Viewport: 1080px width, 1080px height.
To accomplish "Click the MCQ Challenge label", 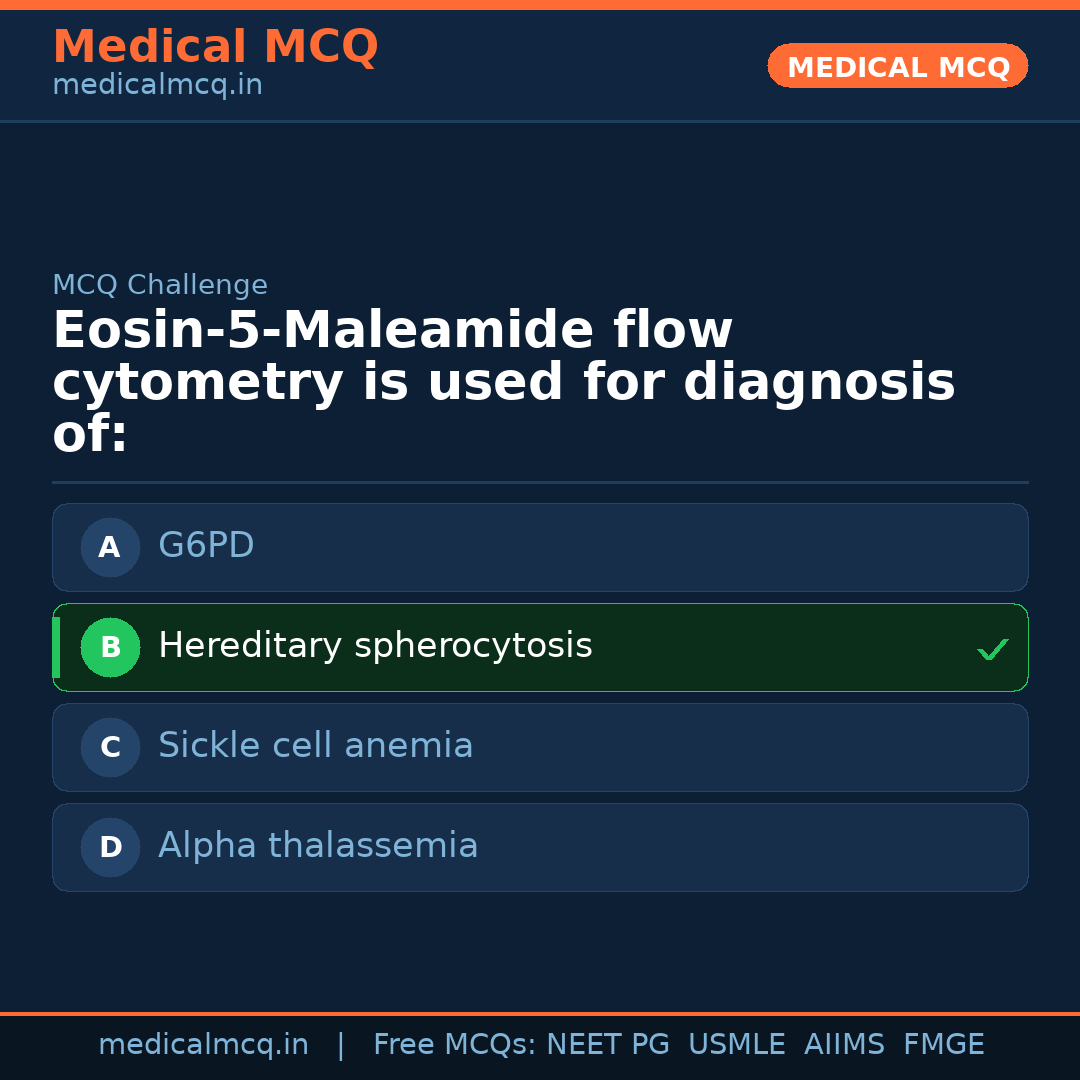I will pyautogui.click(x=160, y=285).
